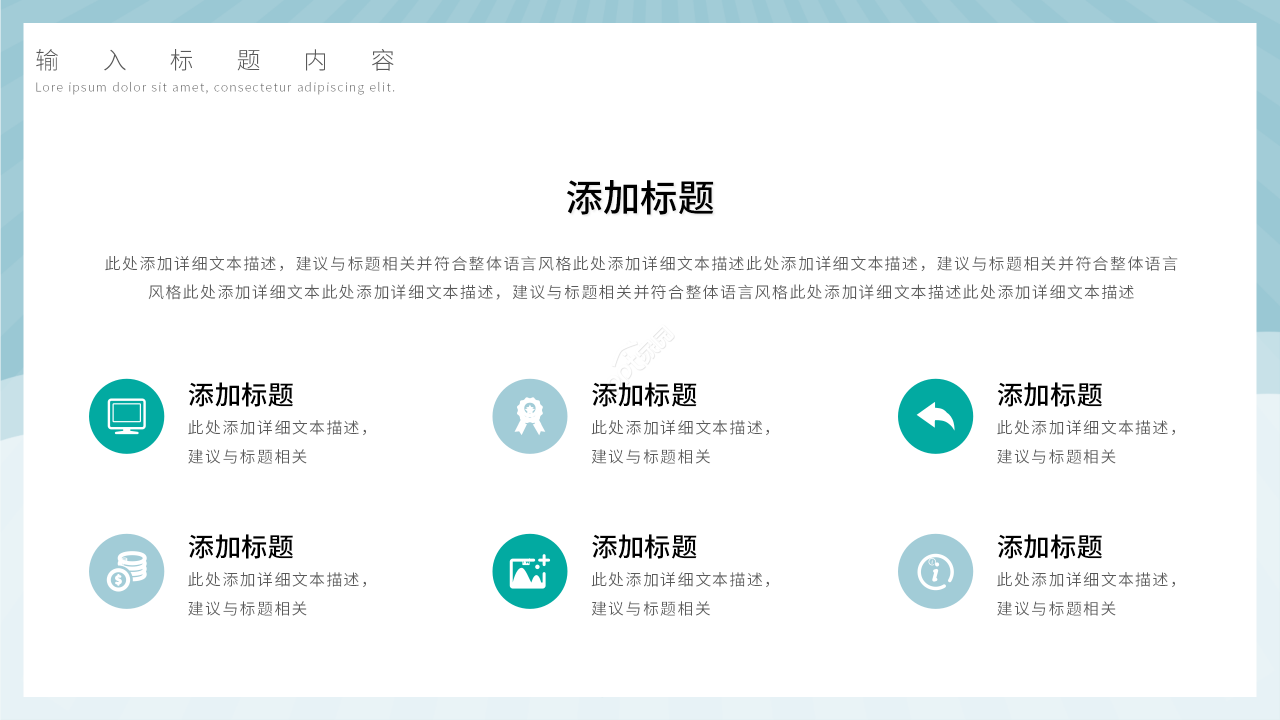Click the description text beside the coins icon
The image size is (1280, 720).
pyautogui.click(x=279, y=594)
